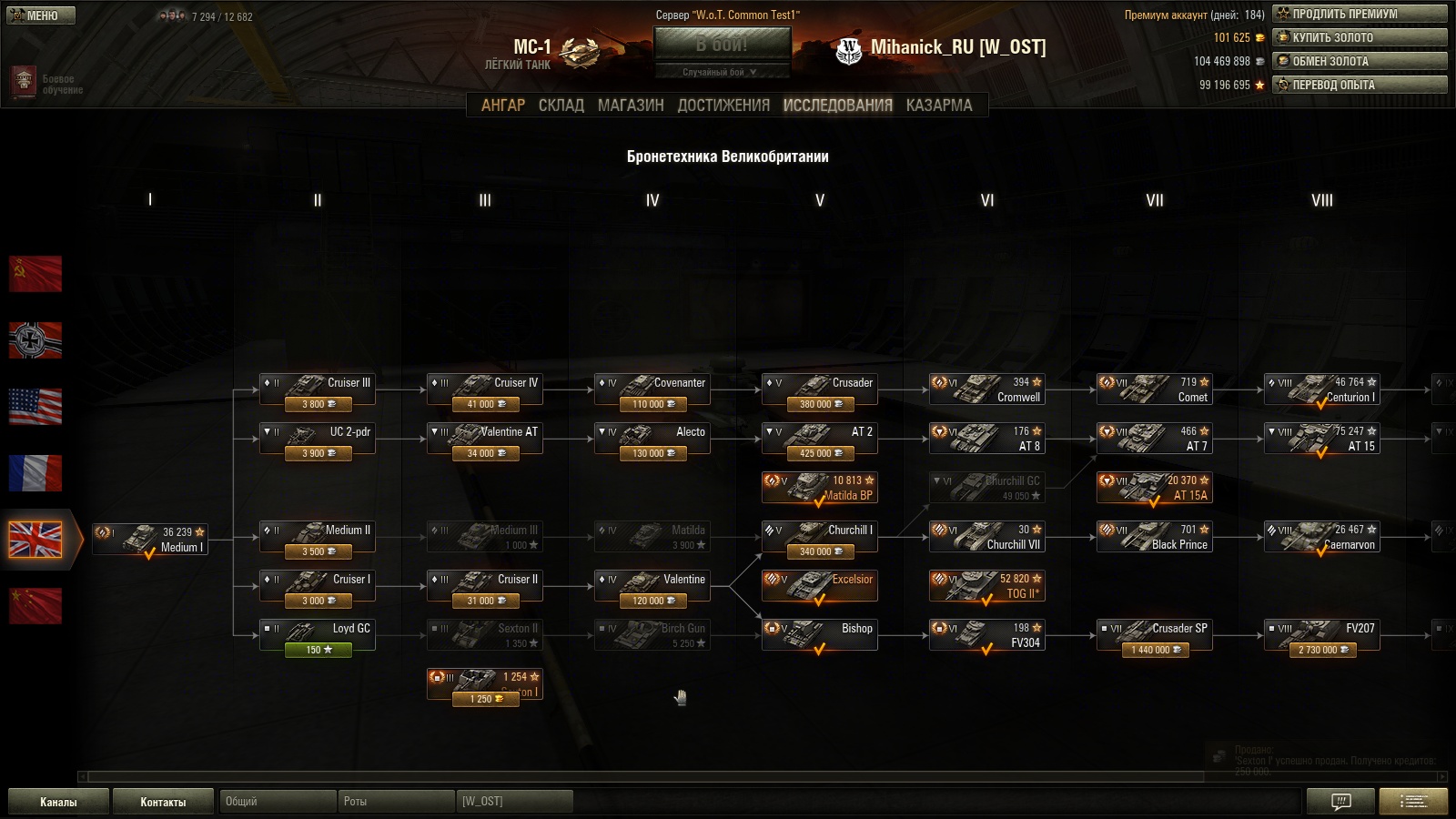Screen dimensions: 1456x819
Task: Open the chat window icon button
Action: 1340,801
